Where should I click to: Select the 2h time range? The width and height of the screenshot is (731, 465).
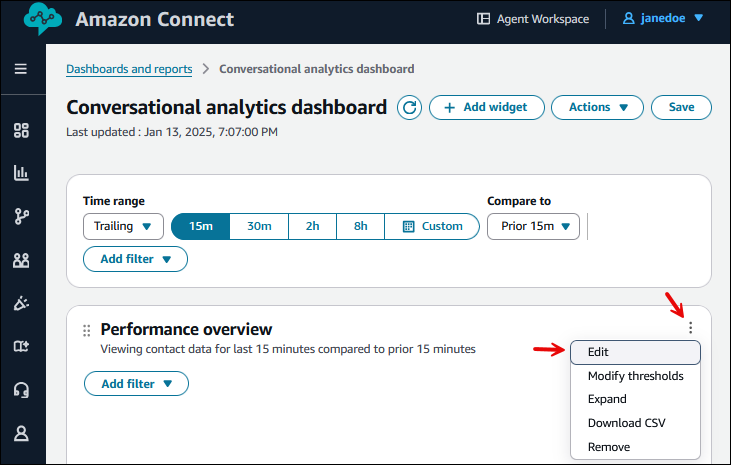pyautogui.click(x=313, y=226)
